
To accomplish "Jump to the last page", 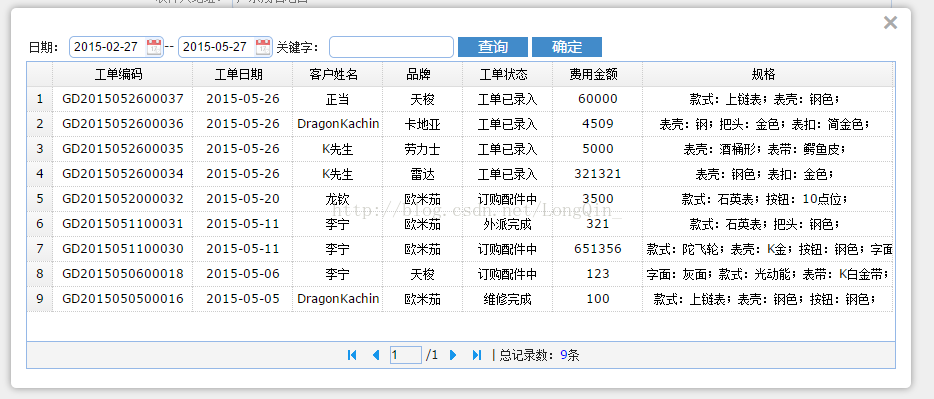I will pyautogui.click(x=477, y=356).
